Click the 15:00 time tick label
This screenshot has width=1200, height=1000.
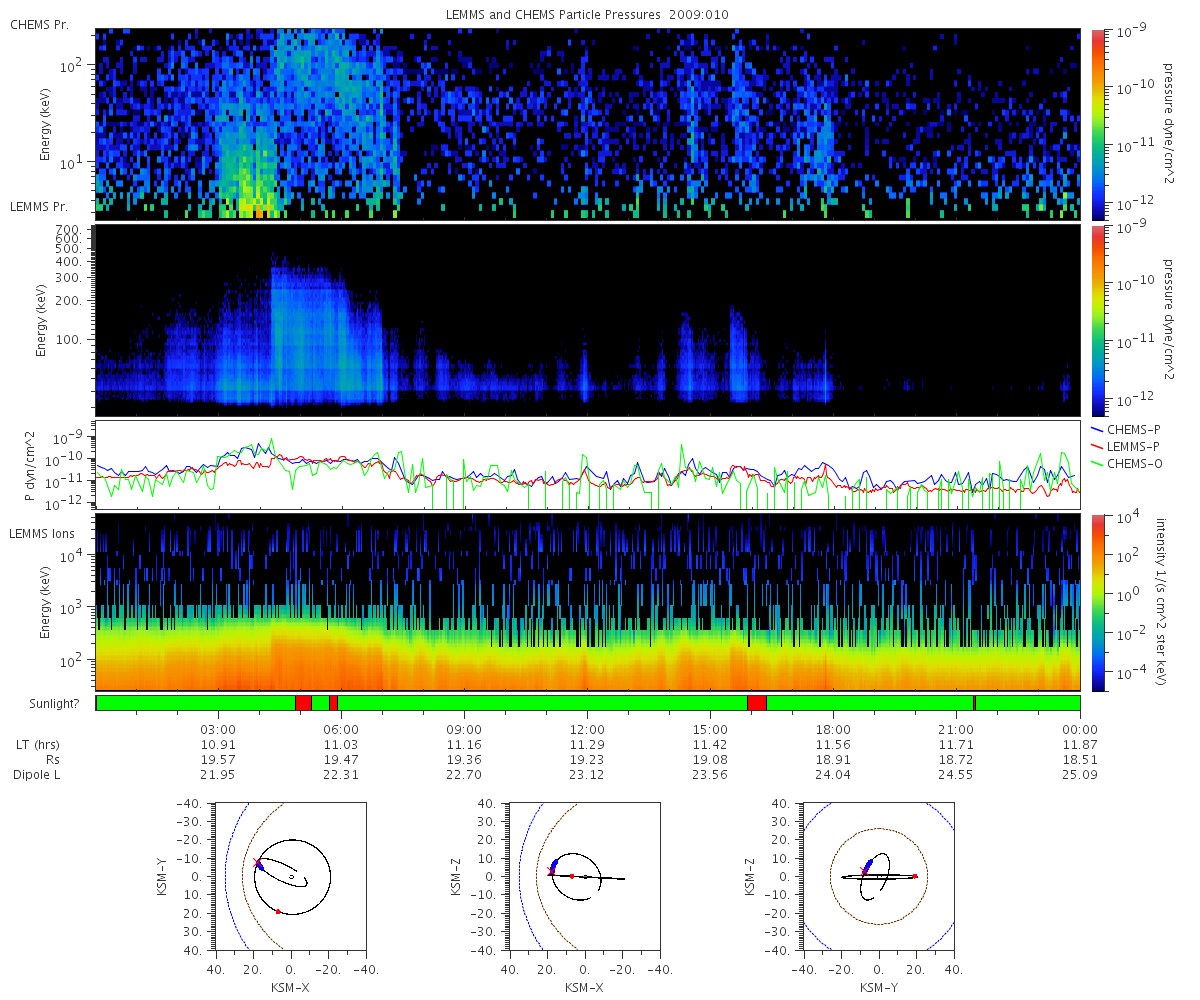coord(710,729)
